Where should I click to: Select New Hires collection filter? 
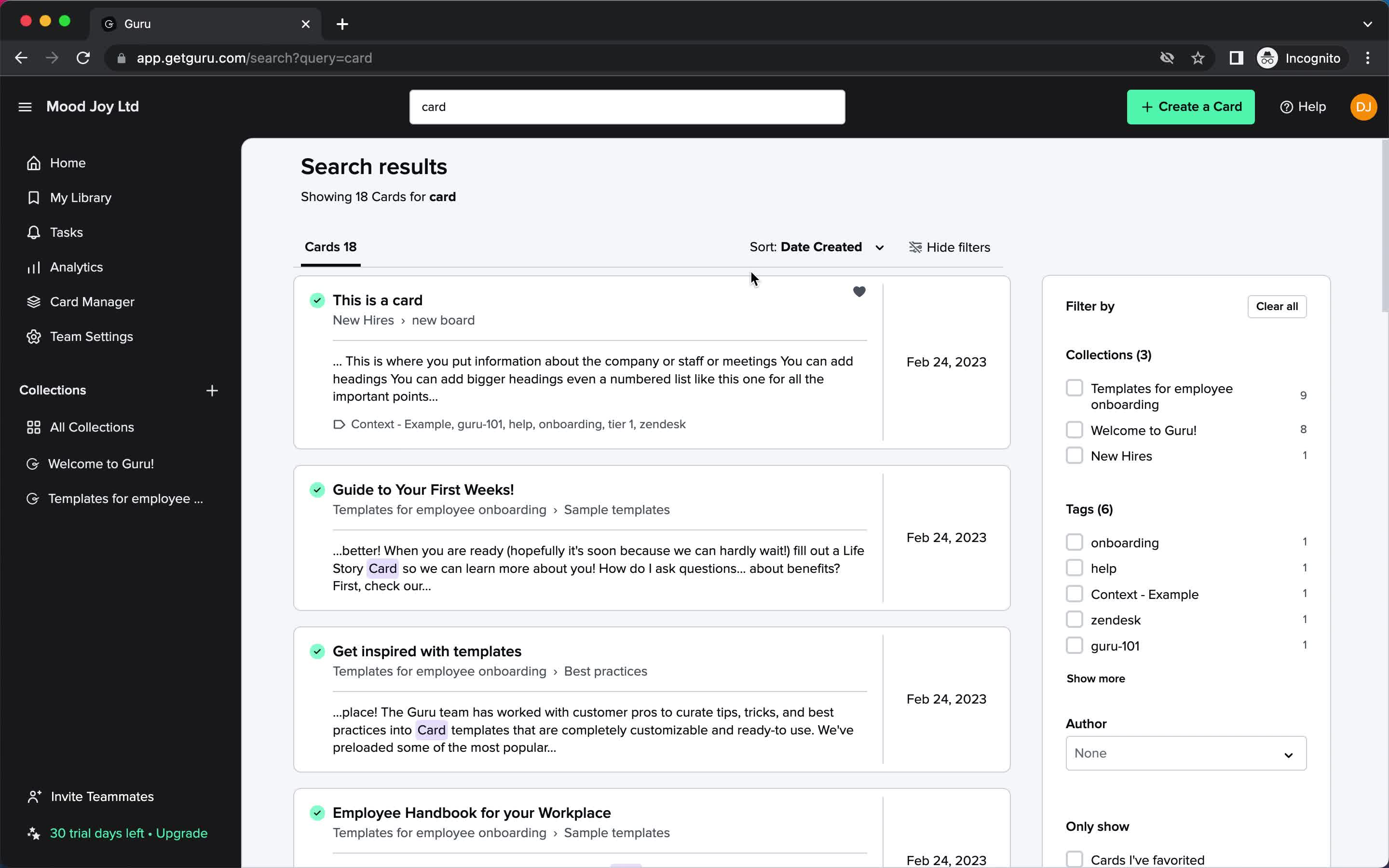[x=1075, y=455]
